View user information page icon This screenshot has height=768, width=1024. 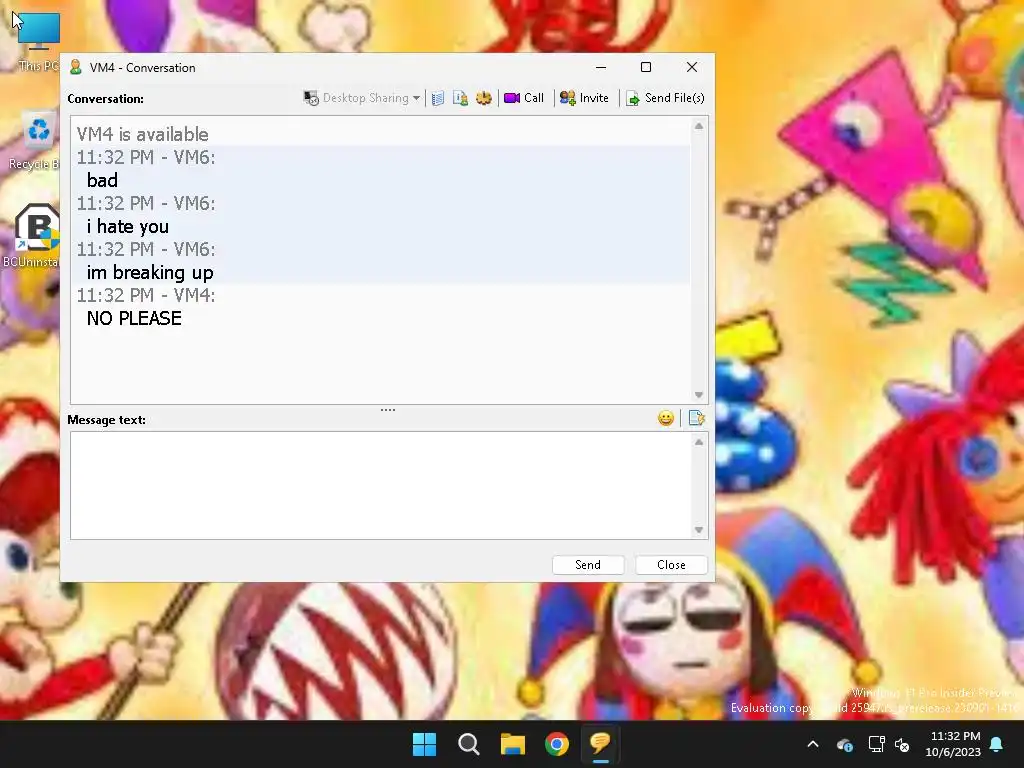tap(460, 98)
